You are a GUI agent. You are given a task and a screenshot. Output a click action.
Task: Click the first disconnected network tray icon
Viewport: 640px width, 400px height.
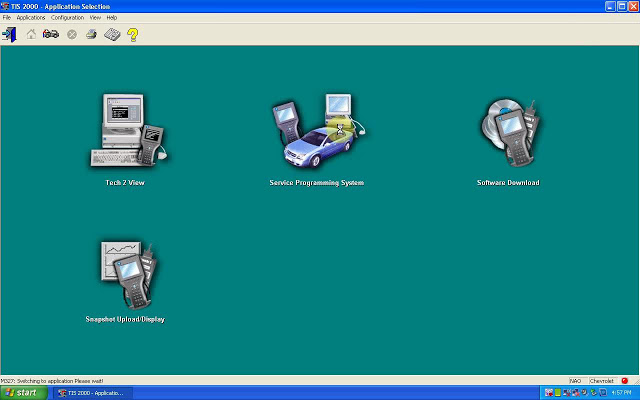click(567, 393)
